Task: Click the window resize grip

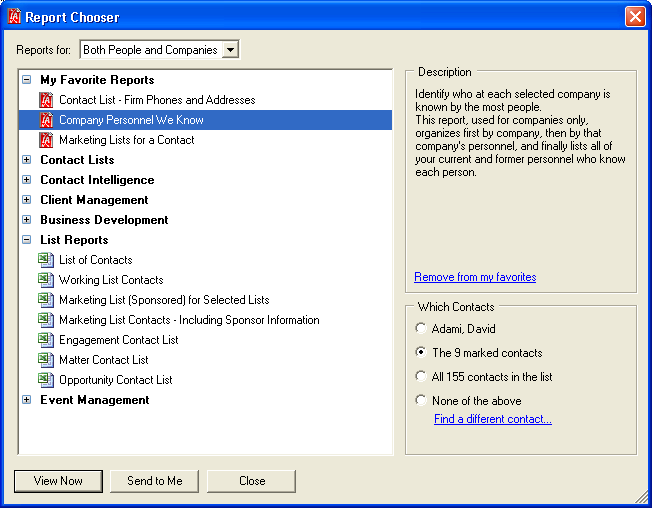Action: (x=641, y=497)
